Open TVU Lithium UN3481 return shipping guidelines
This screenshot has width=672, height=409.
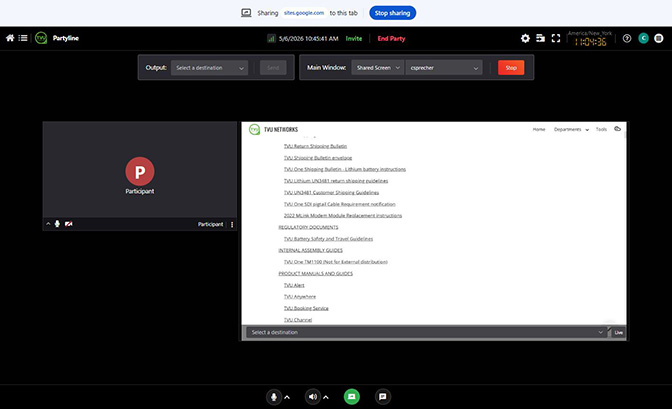[336, 181]
